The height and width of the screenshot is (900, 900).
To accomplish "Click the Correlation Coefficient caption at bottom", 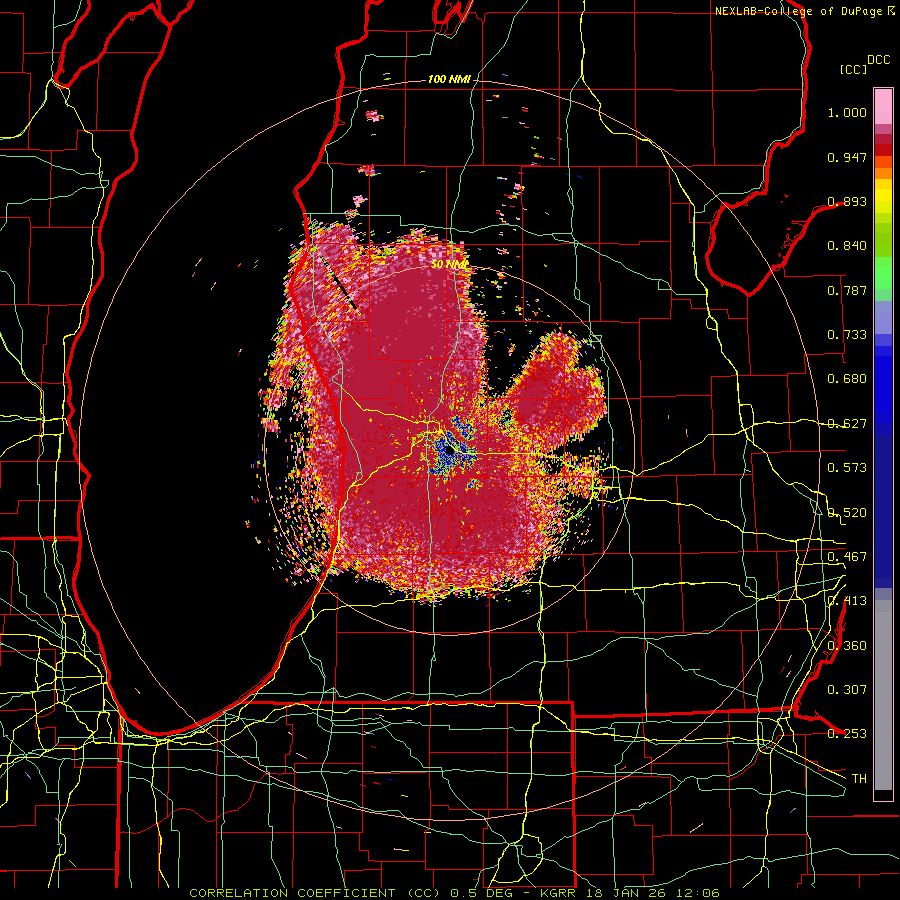I will (454, 893).
